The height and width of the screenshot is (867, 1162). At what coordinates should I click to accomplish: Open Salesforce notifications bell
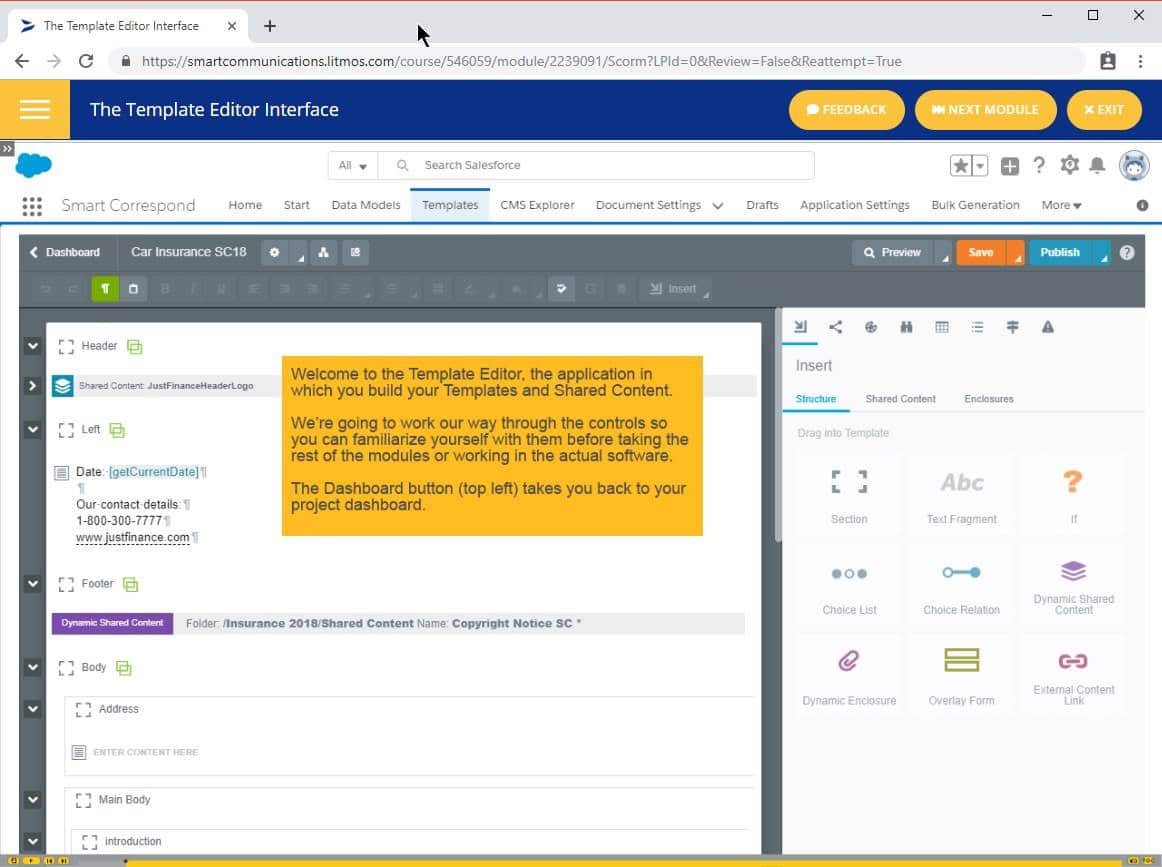[1097, 165]
